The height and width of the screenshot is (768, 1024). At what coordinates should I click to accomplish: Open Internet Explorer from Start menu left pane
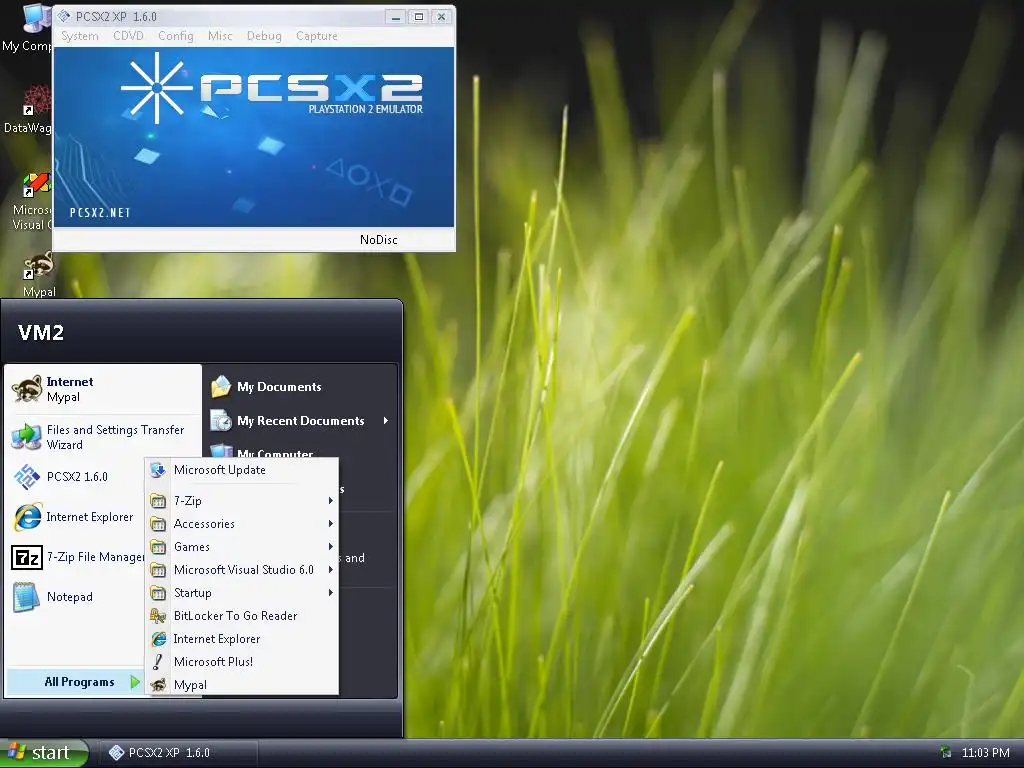point(75,517)
